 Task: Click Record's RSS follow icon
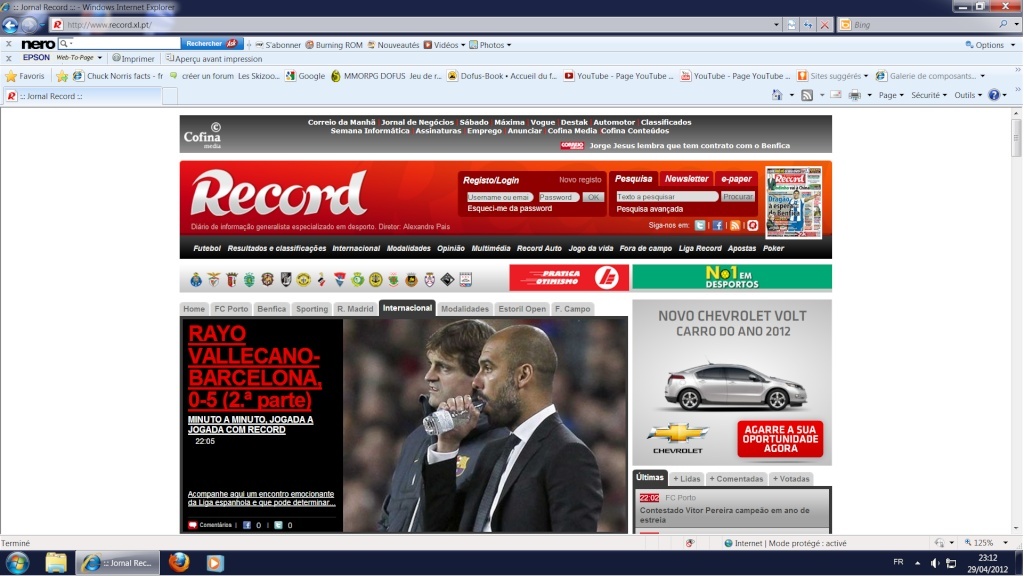point(735,225)
